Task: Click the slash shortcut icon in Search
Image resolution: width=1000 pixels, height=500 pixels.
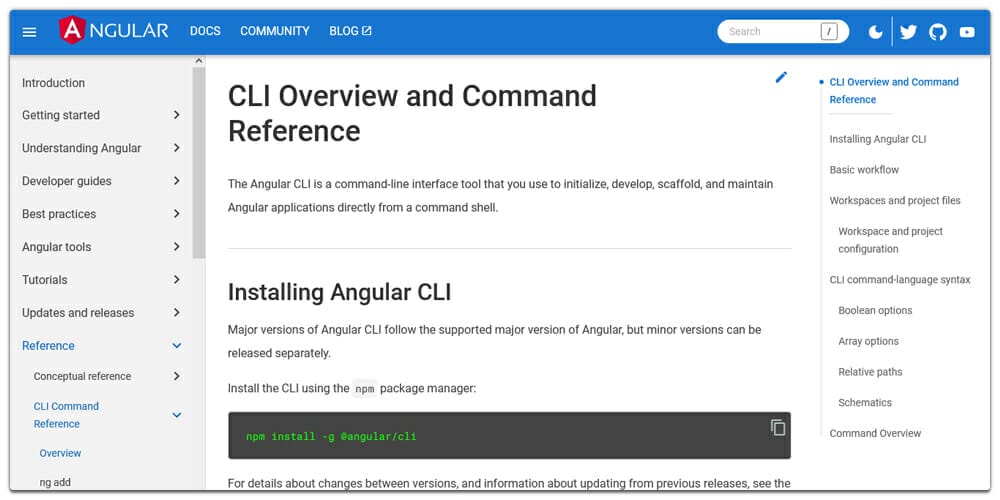Action: point(829,31)
